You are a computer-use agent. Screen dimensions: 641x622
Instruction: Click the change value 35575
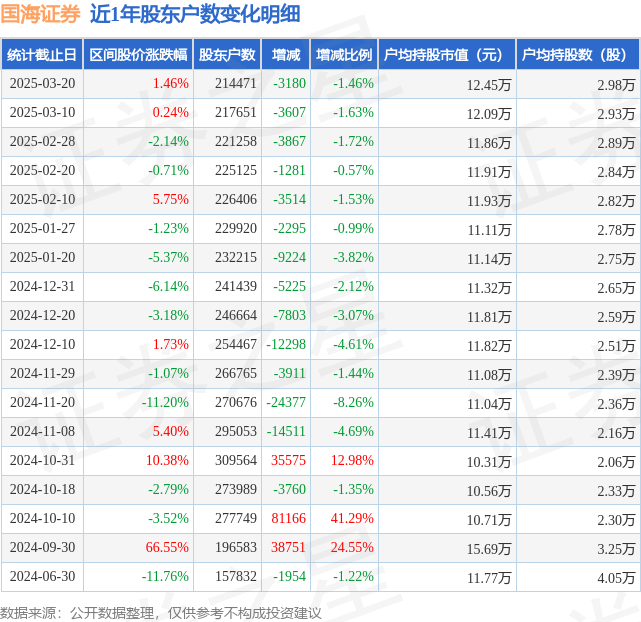(289, 461)
